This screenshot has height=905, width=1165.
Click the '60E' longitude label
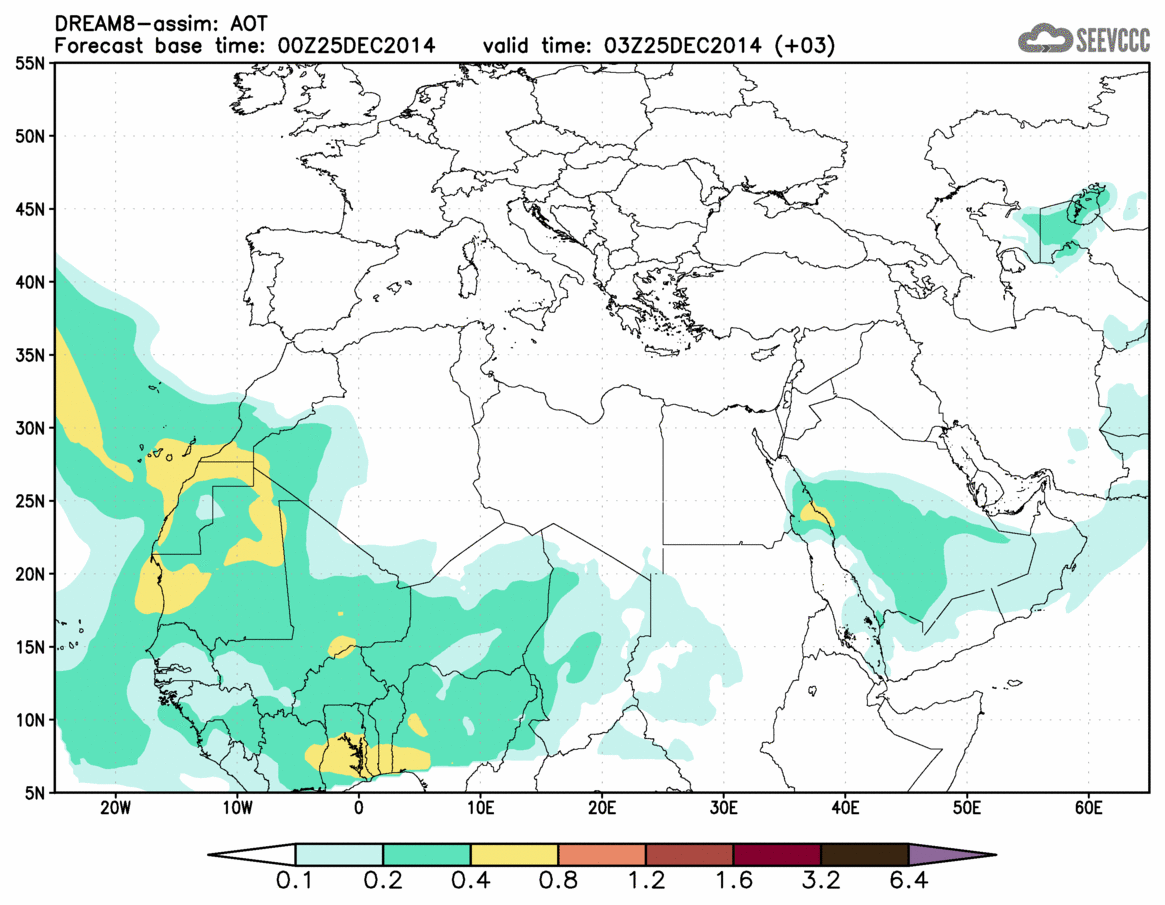pos(1088,808)
